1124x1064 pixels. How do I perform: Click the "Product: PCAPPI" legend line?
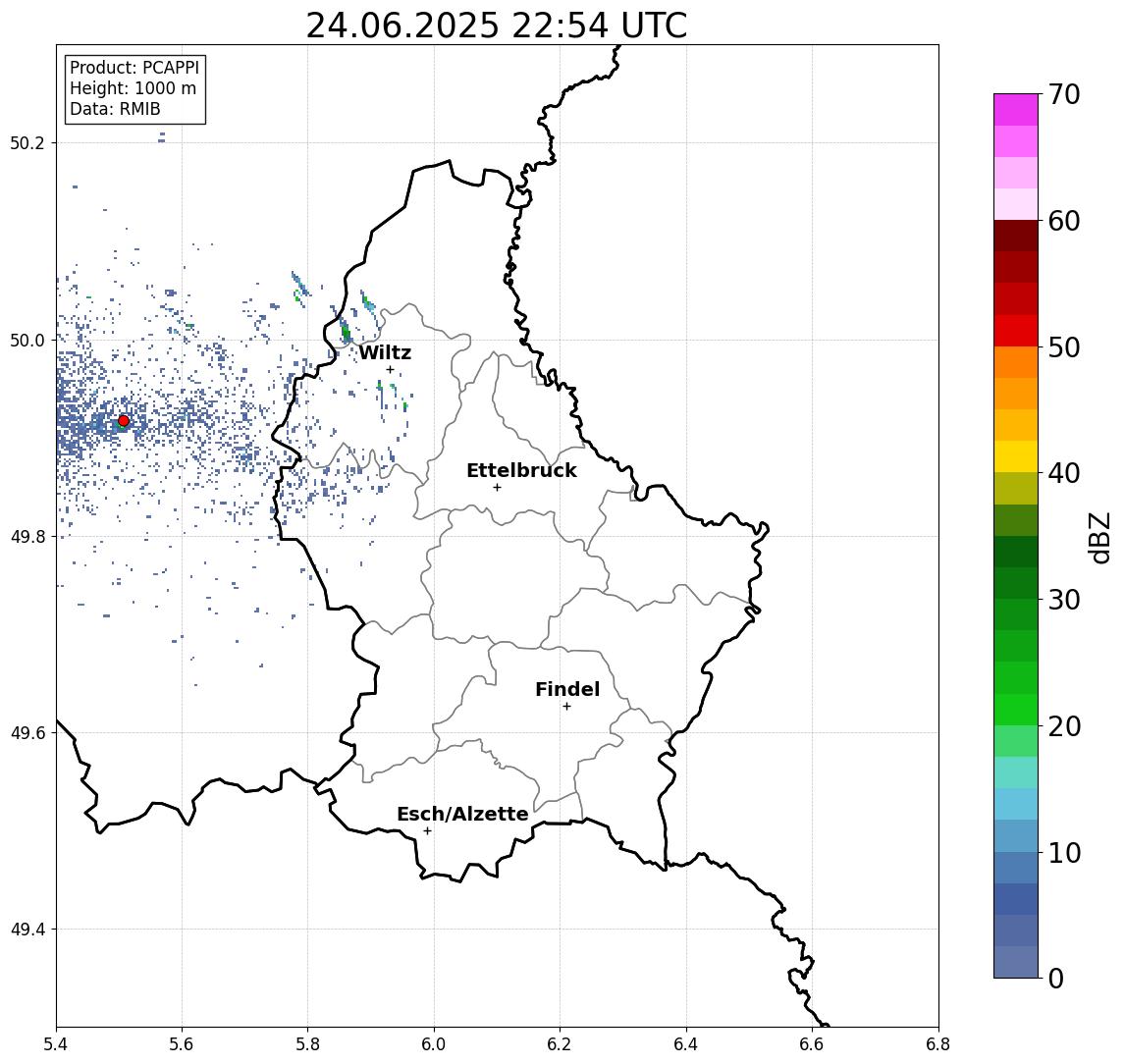pyautogui.click(x=134, y=68)
